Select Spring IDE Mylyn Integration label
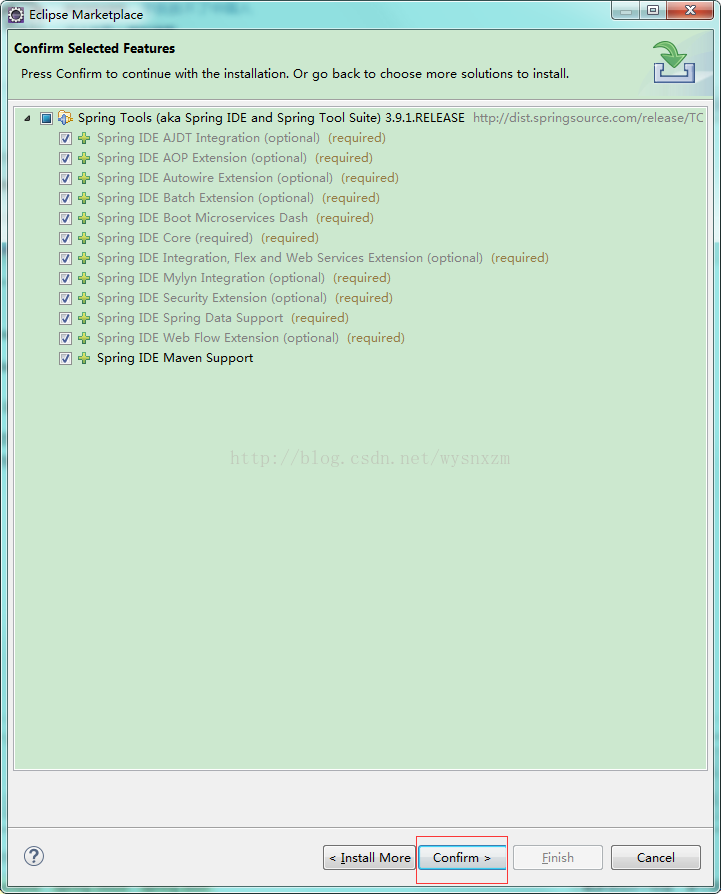The image size is (721, 894). tap(211, 278)
